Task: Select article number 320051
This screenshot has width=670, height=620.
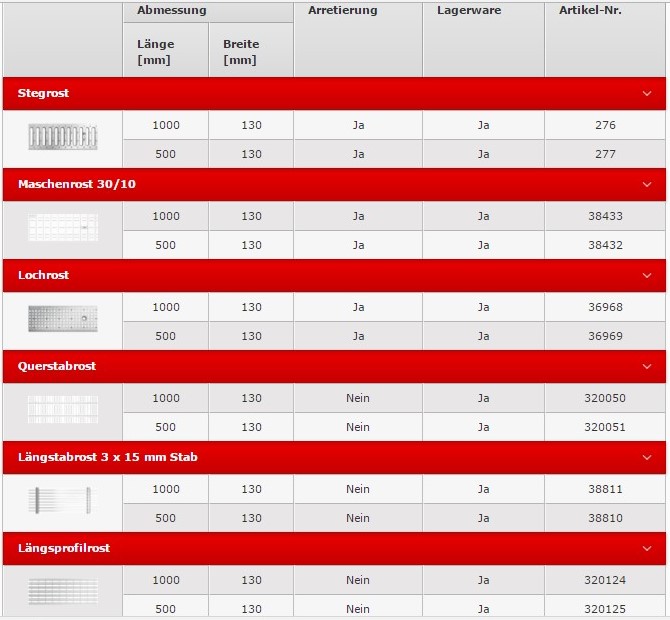Action: pos(605,427)
